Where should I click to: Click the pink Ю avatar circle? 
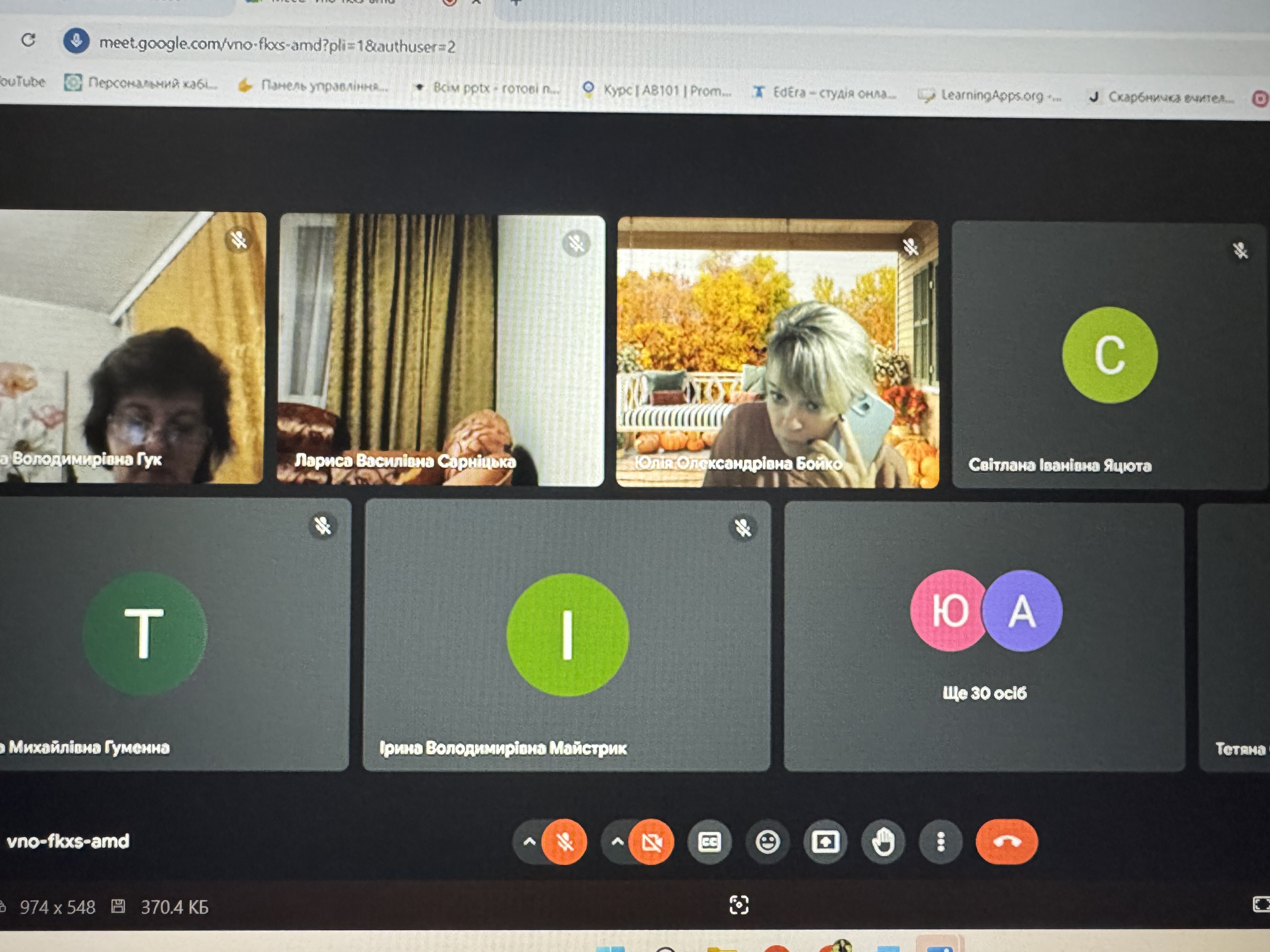pos(948,610)
